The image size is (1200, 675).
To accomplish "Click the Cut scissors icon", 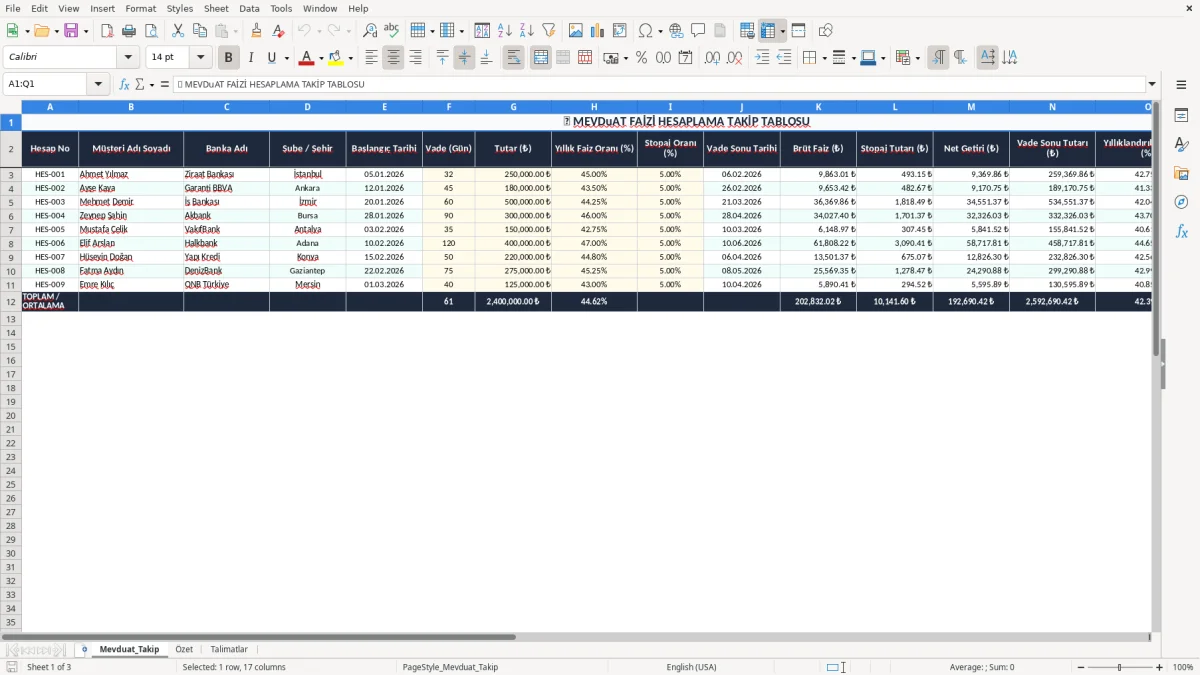I will [178, 31].
